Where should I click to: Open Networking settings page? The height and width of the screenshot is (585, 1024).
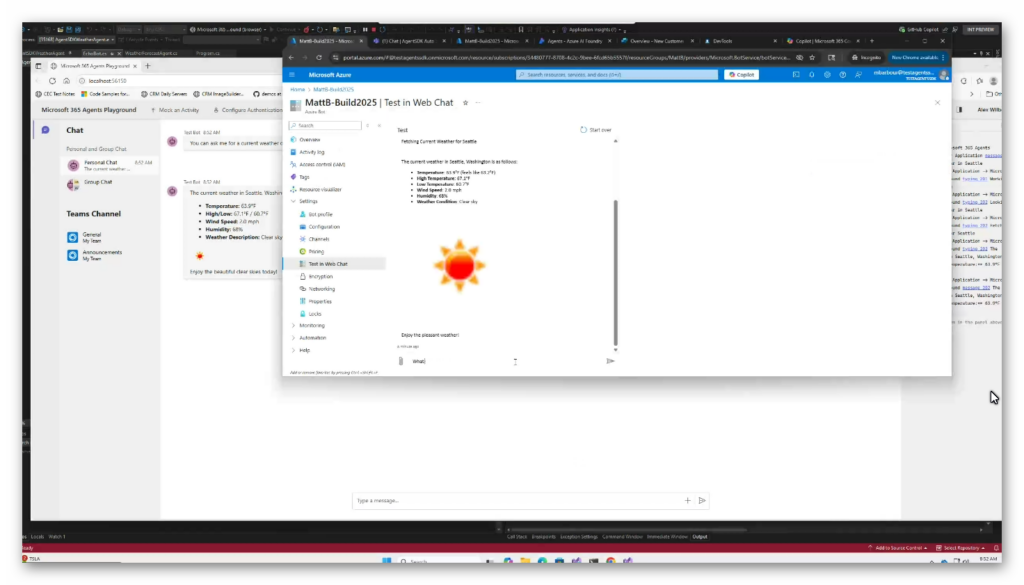coord(321,289)
